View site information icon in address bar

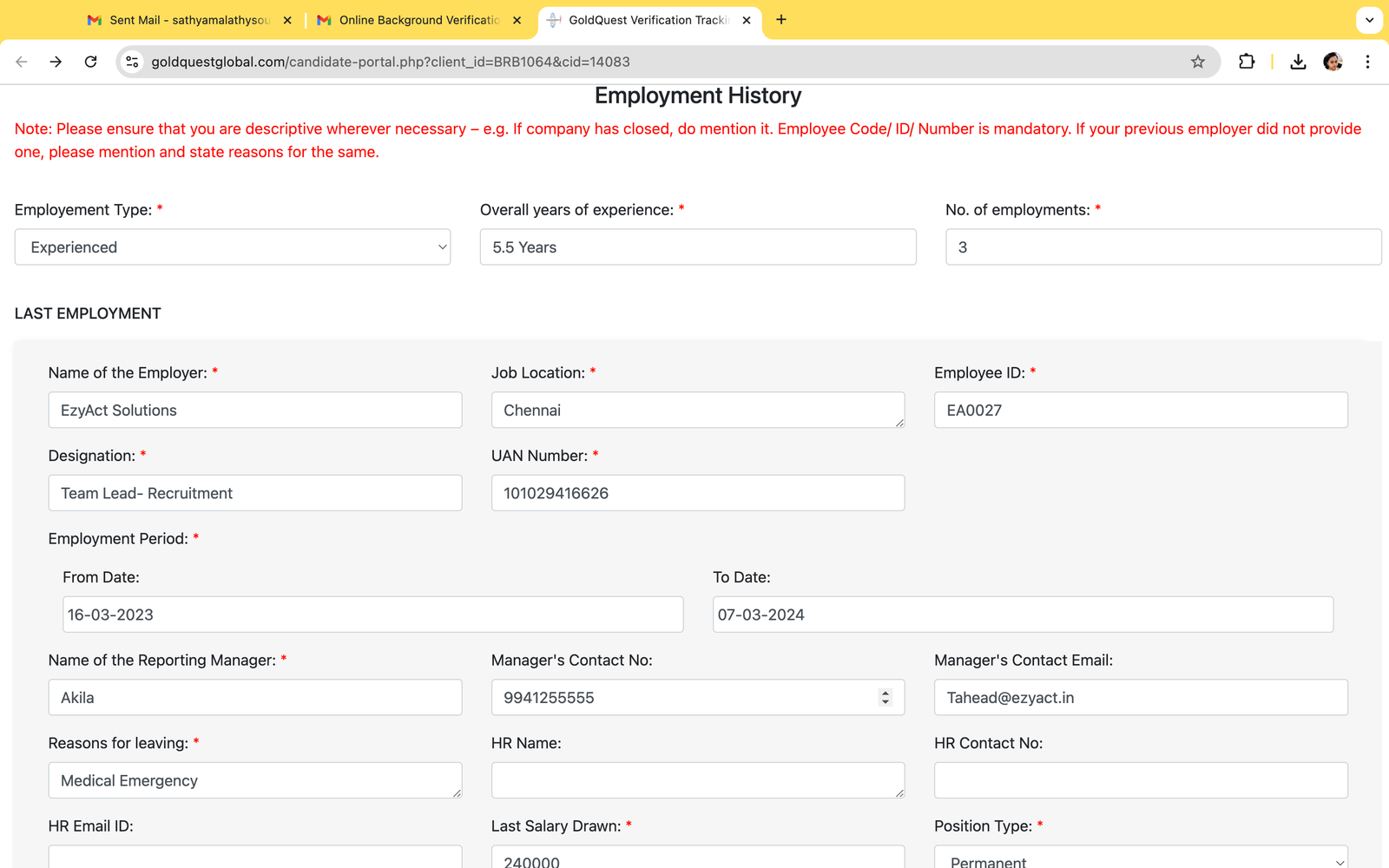pos(132,62)
